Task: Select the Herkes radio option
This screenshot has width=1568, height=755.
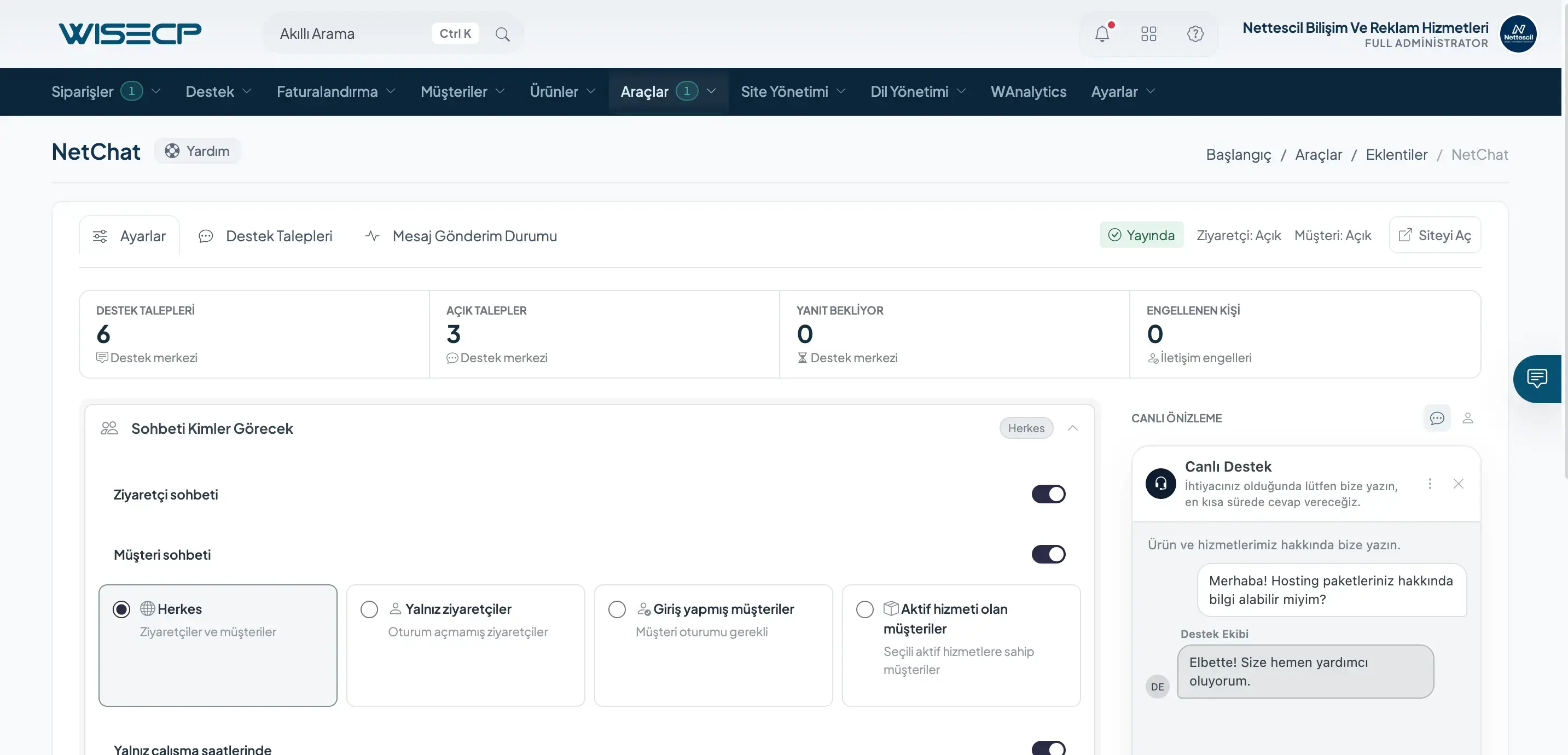Action: [121, 609]
